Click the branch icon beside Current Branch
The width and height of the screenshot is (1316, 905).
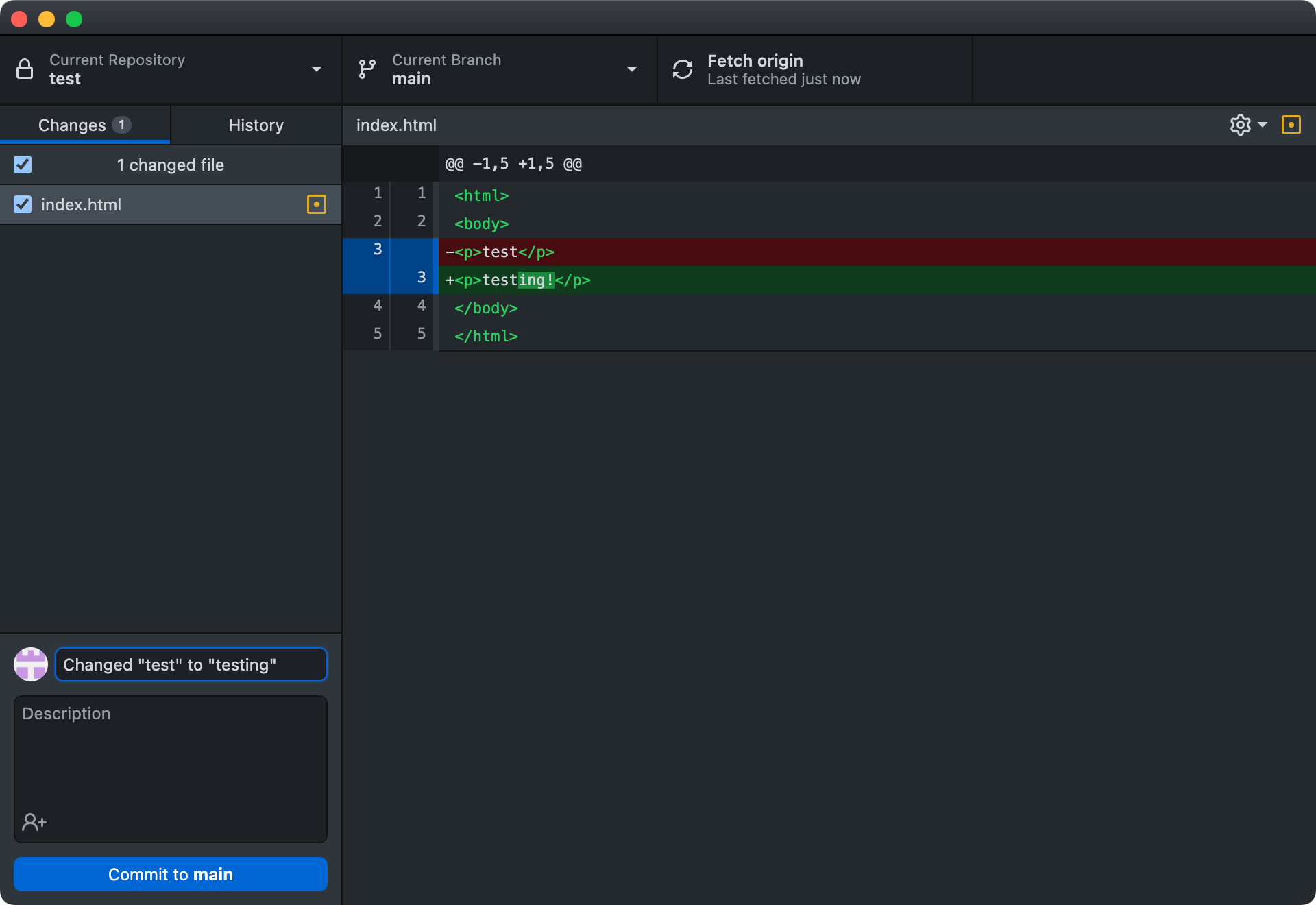pos(367,69)
